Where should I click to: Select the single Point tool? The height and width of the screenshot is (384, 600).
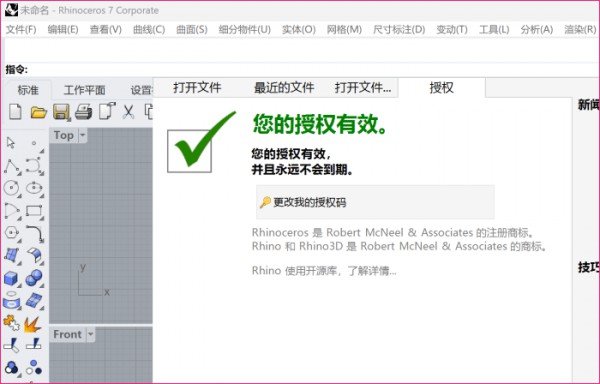point(34,143)
